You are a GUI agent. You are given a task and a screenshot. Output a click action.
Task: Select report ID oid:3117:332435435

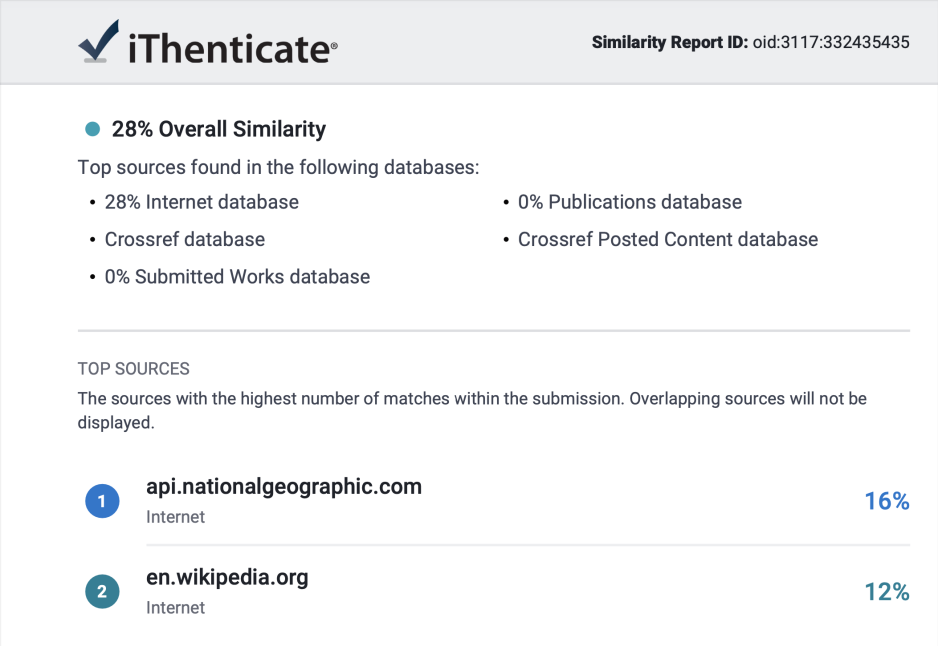click(x=831, y=42)
